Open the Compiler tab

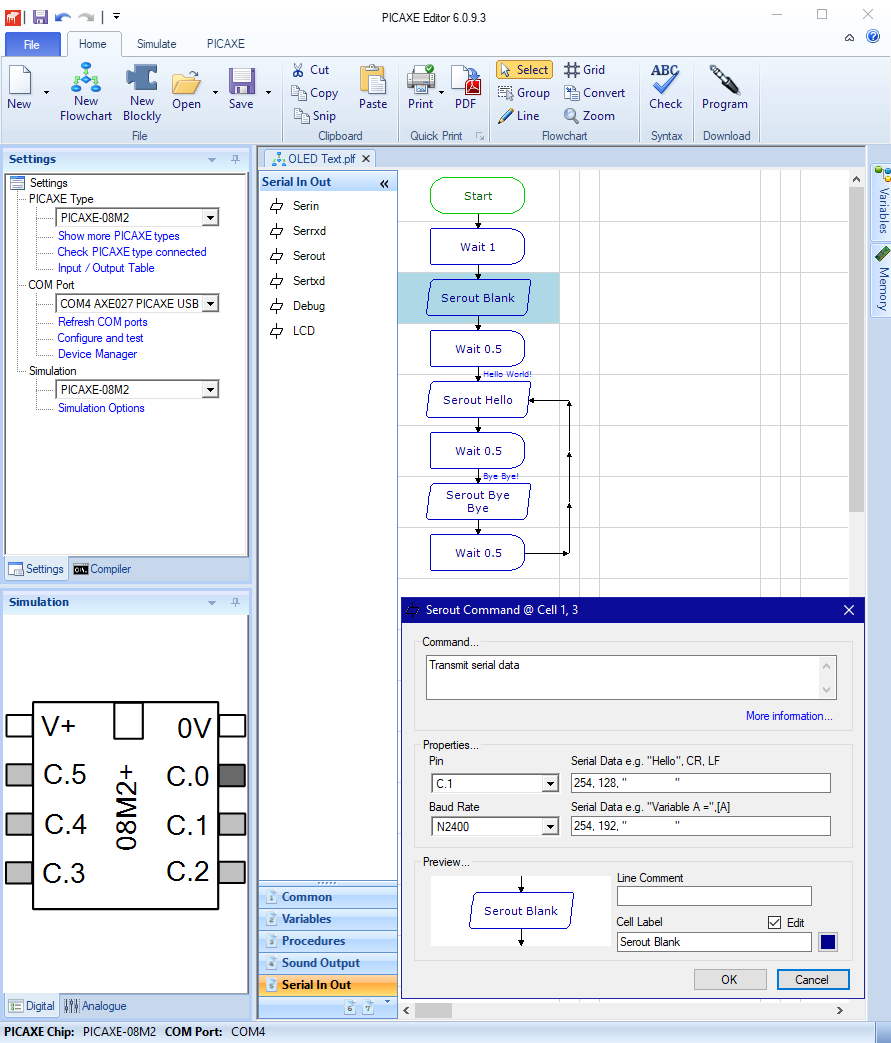pos(102,569)
